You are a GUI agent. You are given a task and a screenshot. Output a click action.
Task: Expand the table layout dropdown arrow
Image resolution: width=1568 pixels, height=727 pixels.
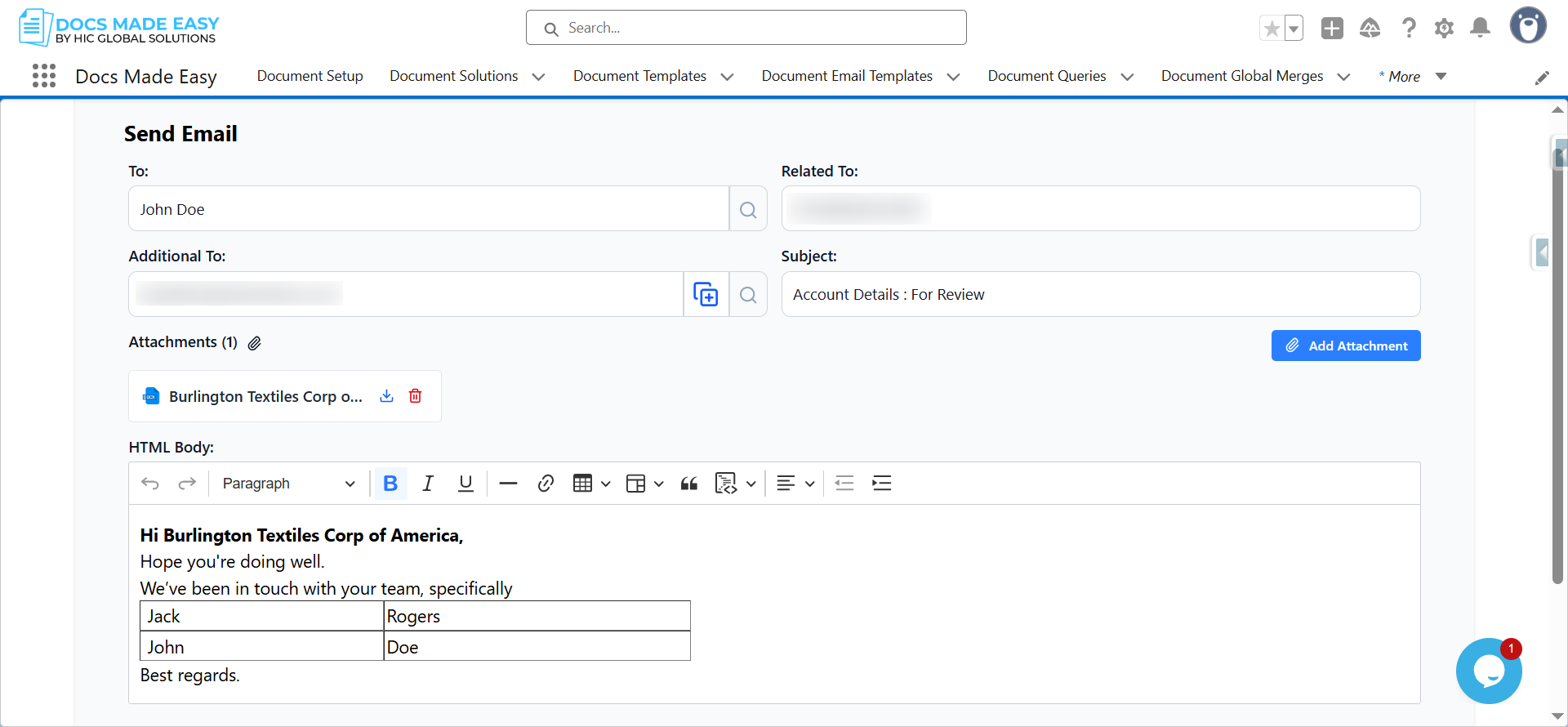[659, 484]
